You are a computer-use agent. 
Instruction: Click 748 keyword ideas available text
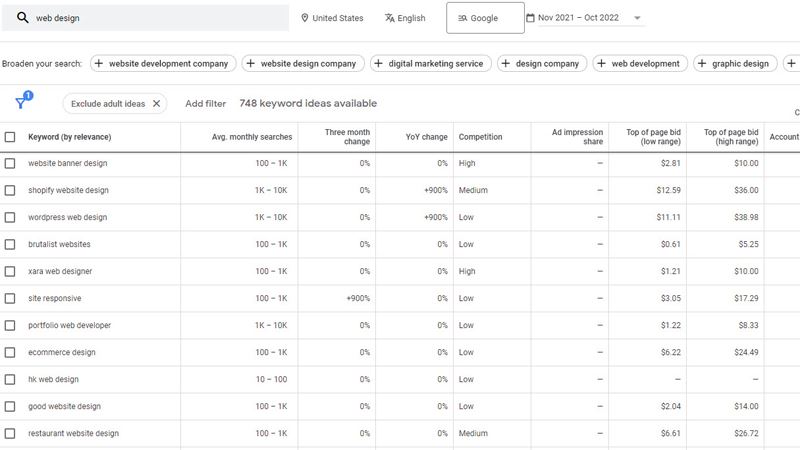[308, 104]
